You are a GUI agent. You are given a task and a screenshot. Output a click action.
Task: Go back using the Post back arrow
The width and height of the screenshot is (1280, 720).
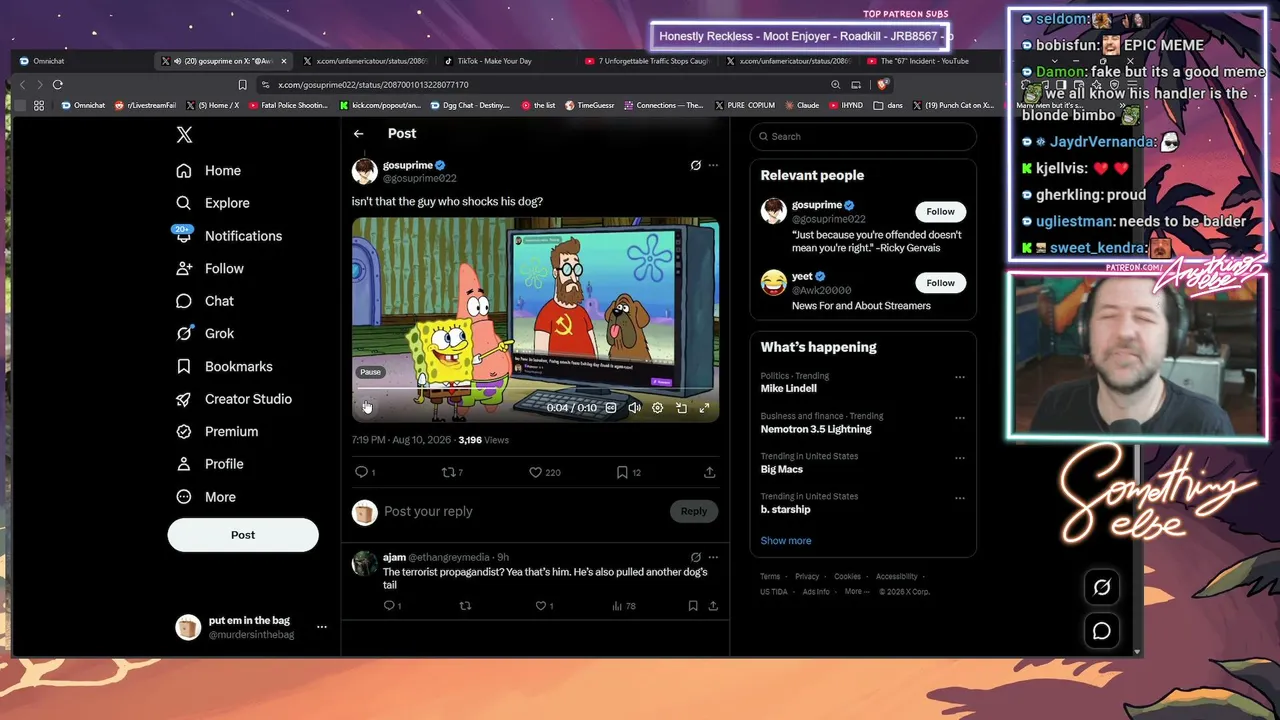point(358,134)
